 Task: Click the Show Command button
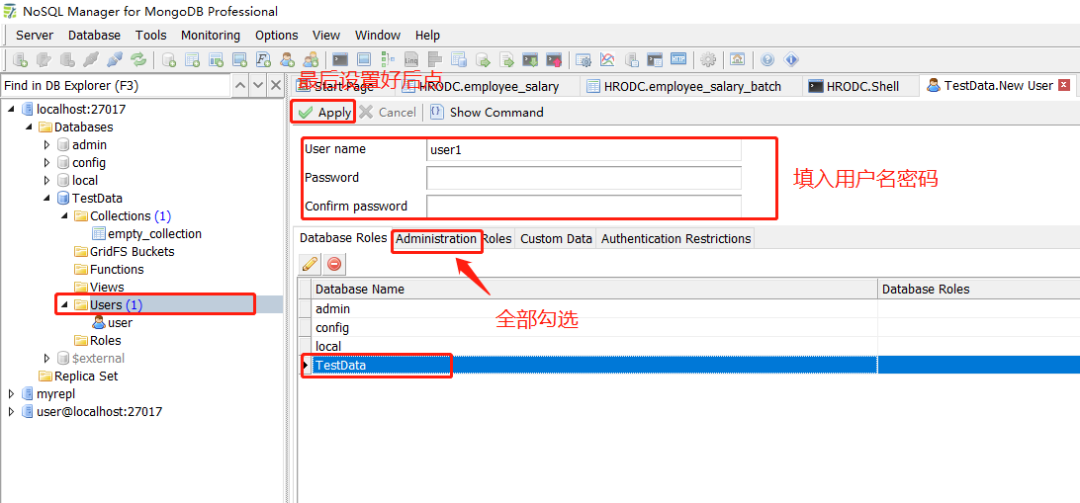487,112
